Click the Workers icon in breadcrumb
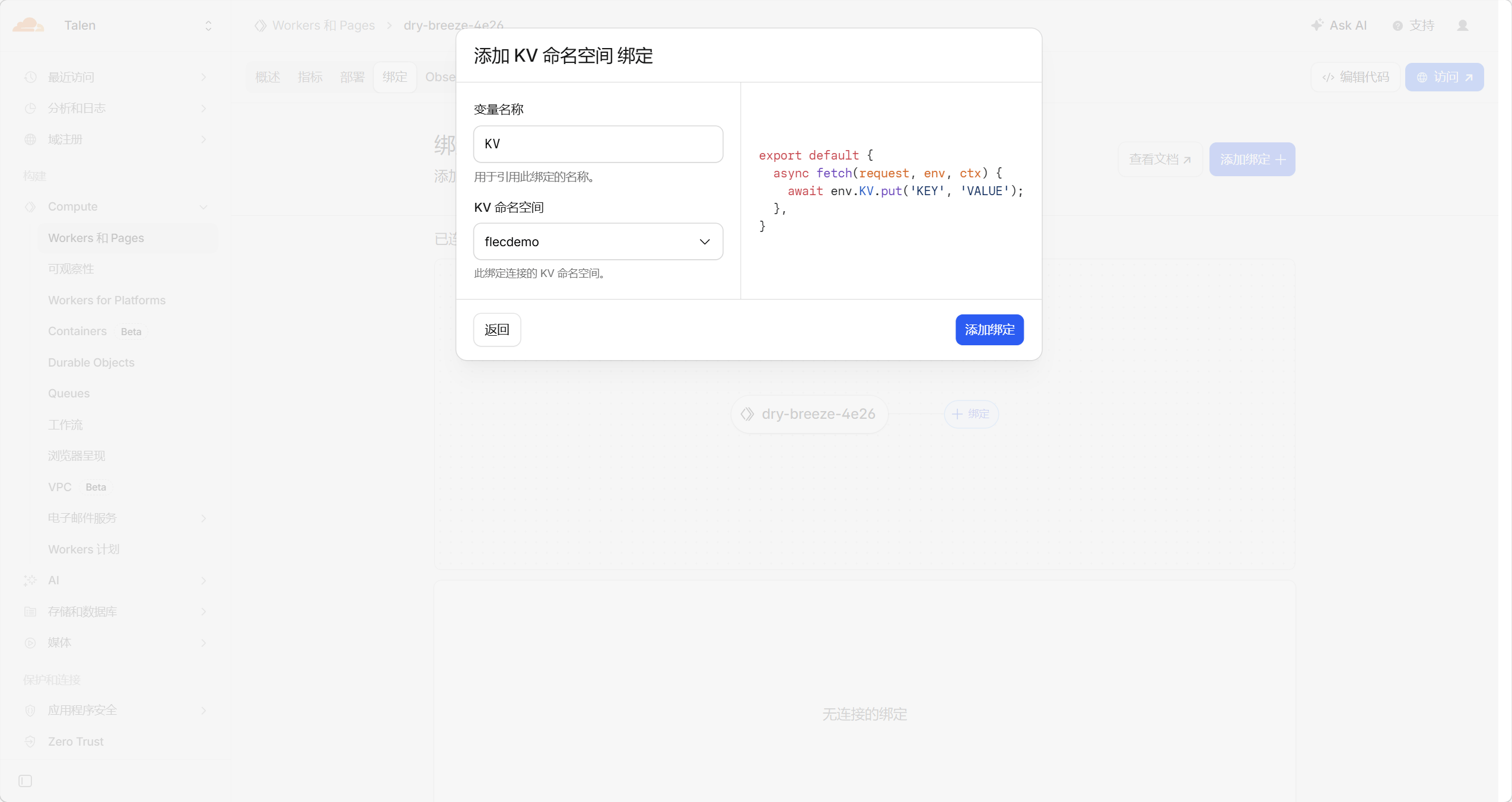Image resolution: width=1512 pixels, height=802 pixels. 260,26
